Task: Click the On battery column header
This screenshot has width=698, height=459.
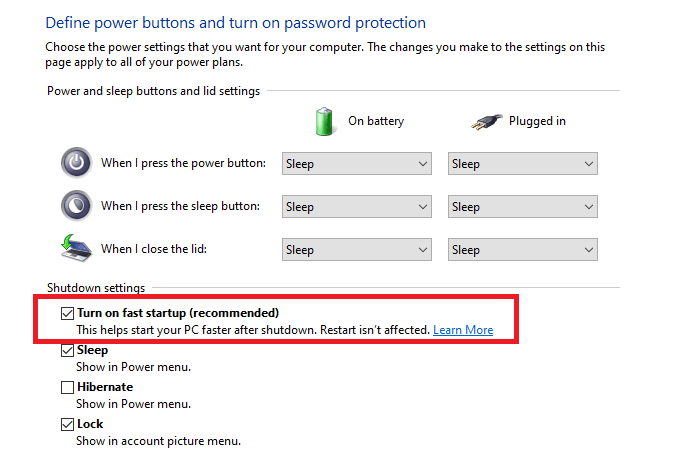Action: (x=376, y=121)
